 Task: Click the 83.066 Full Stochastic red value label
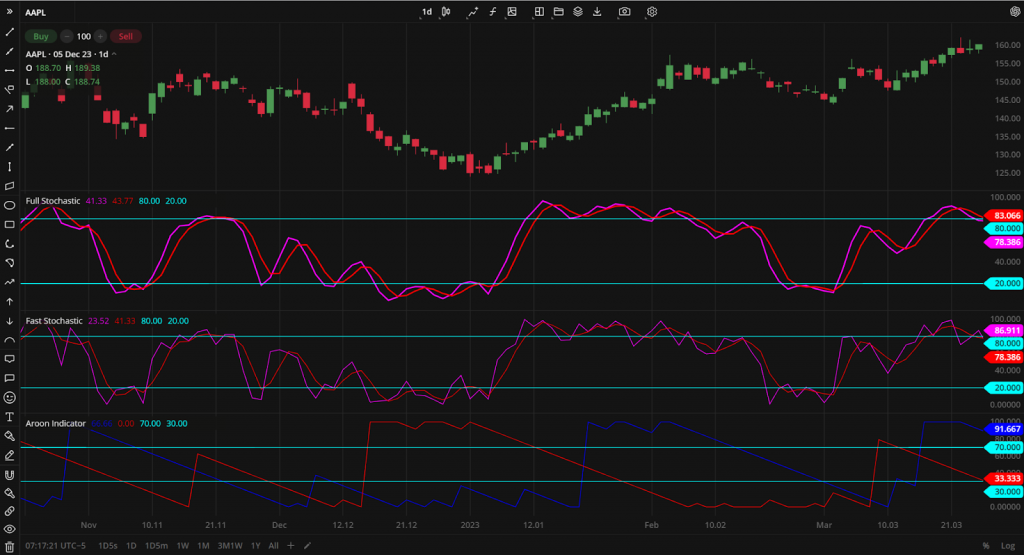(x=1004, y=215)
